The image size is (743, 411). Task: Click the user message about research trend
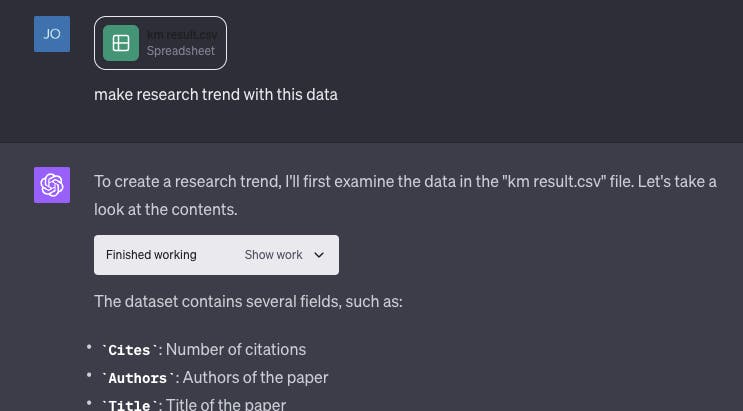pyautogui.click(x=216, y=95)
